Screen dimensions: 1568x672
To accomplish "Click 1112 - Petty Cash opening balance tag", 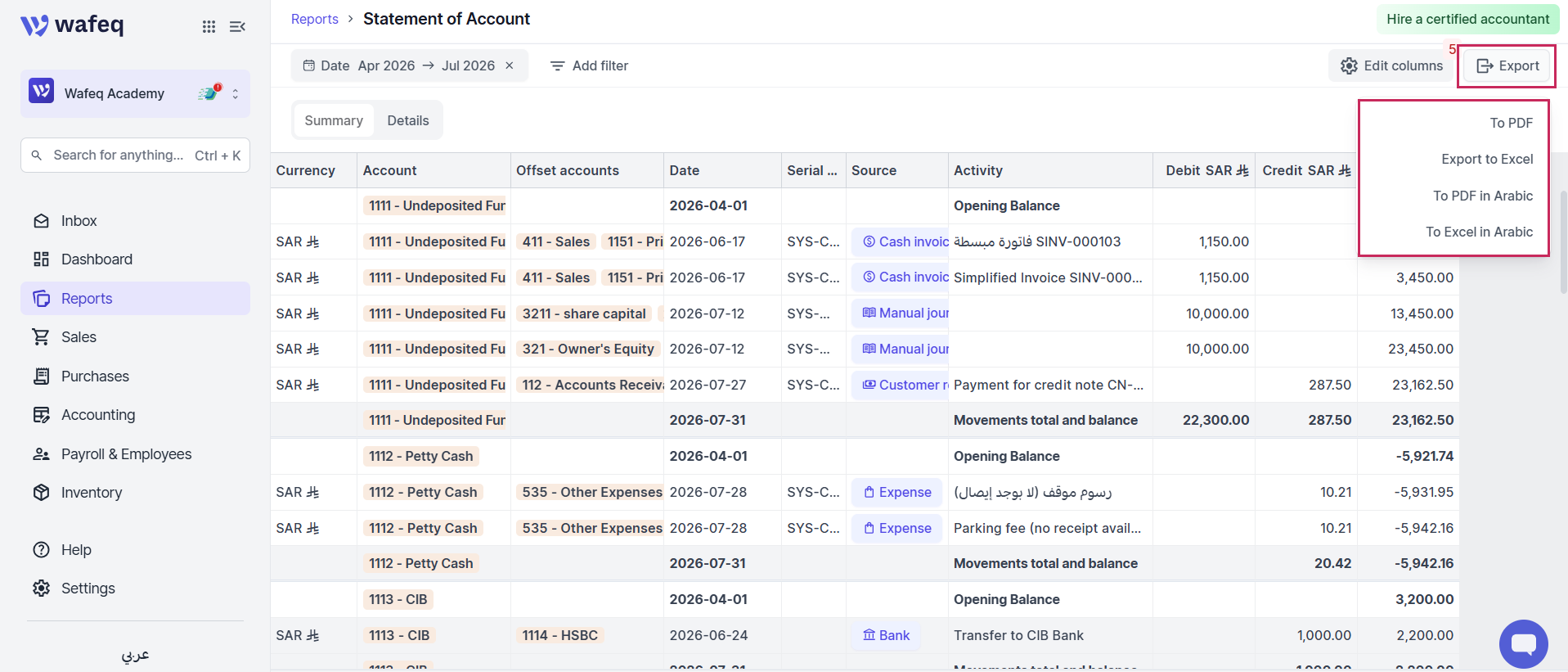I will [x=421, y=456].
